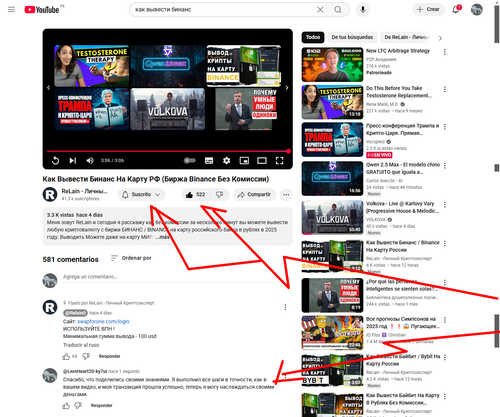The height and width of the screenshot is (417, 500).
Task: Open player settings gear
Action: [x=227, y=161]
